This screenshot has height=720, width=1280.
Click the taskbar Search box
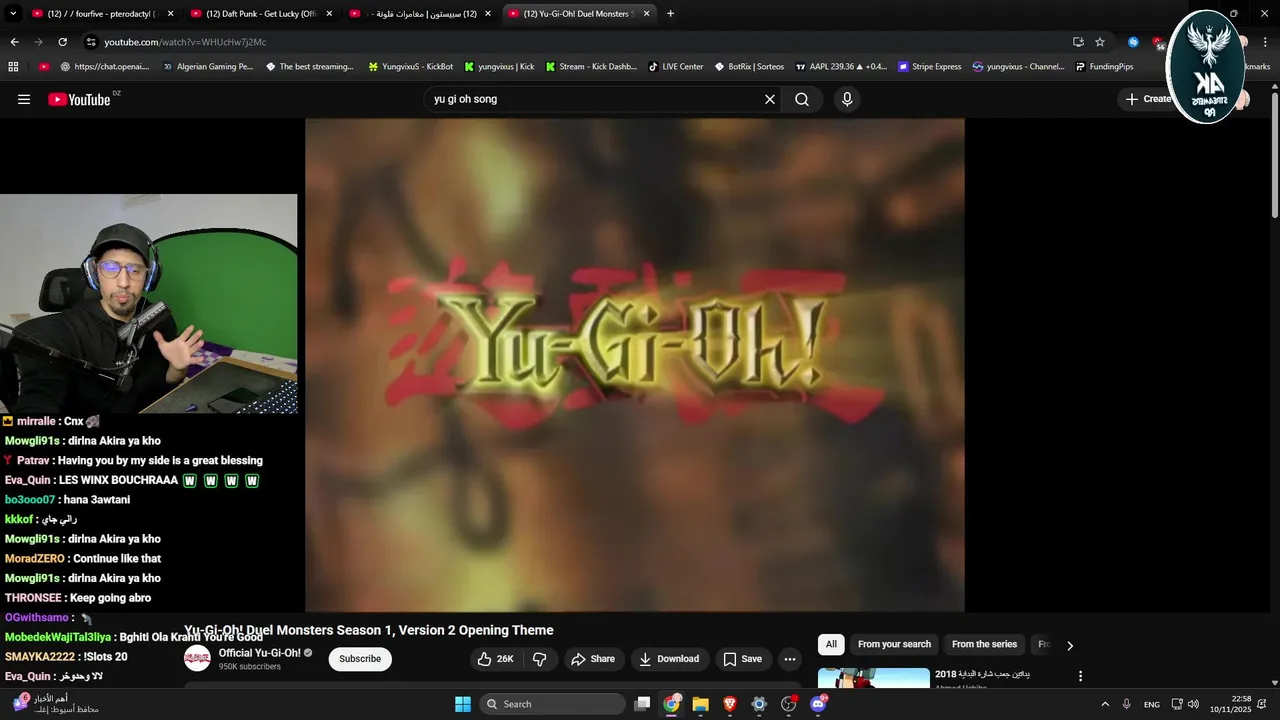pyautogui.click(x=551, y=704)
